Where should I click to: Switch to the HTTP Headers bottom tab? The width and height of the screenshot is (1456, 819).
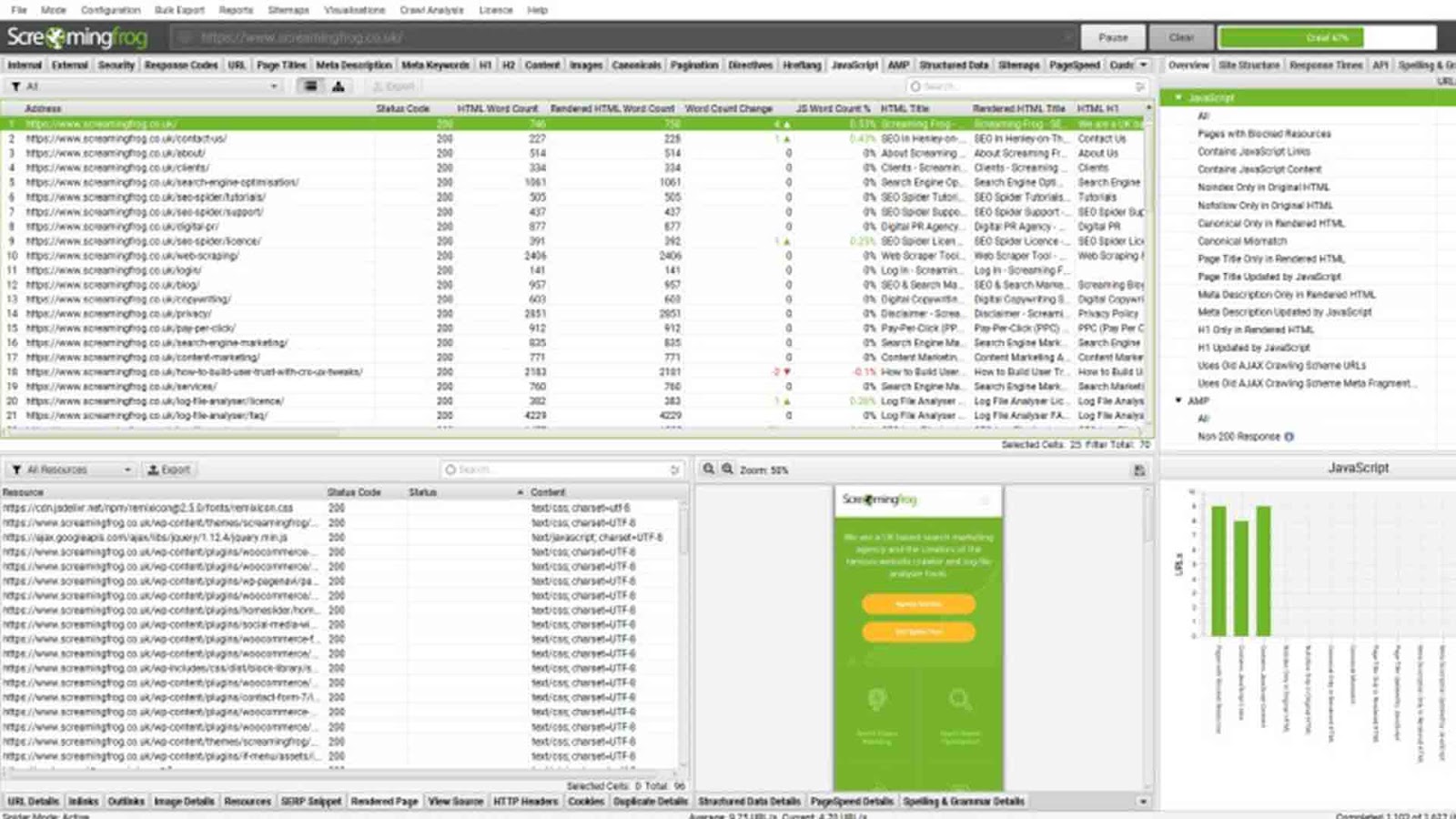pyautogui.click(x=525, y=802)
